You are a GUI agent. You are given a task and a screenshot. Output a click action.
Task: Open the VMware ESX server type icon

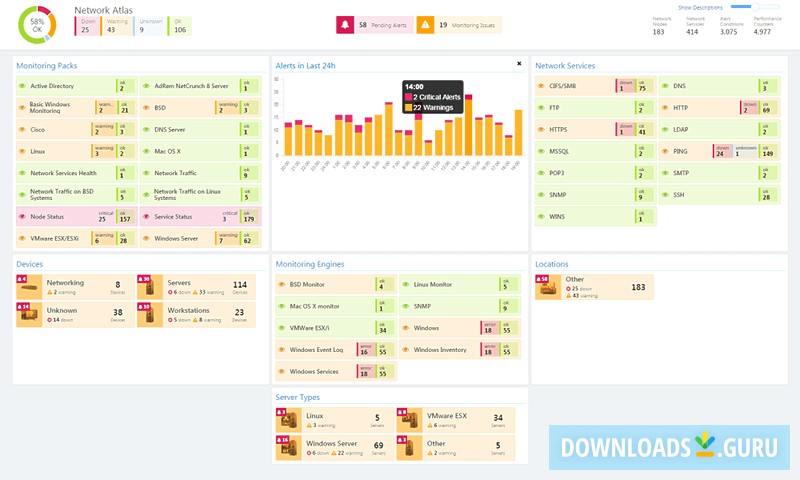coord(409,420)
